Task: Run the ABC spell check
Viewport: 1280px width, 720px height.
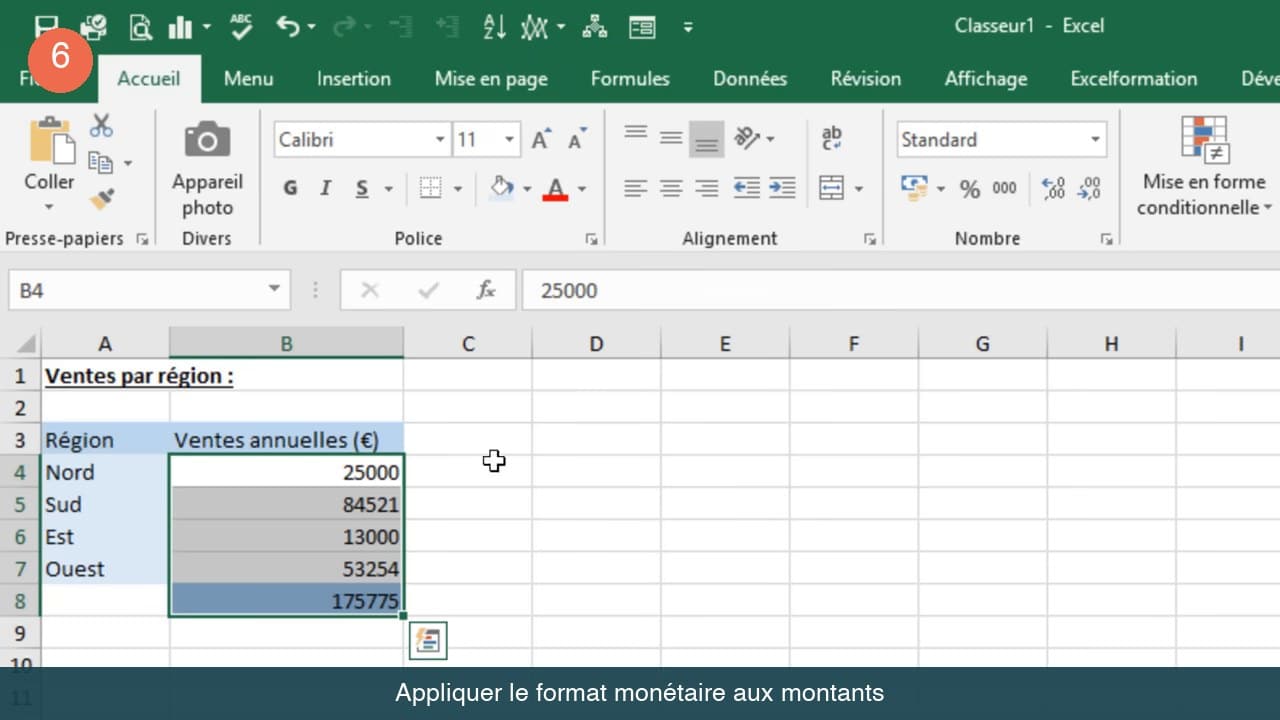Action: [x=241, y=26]
